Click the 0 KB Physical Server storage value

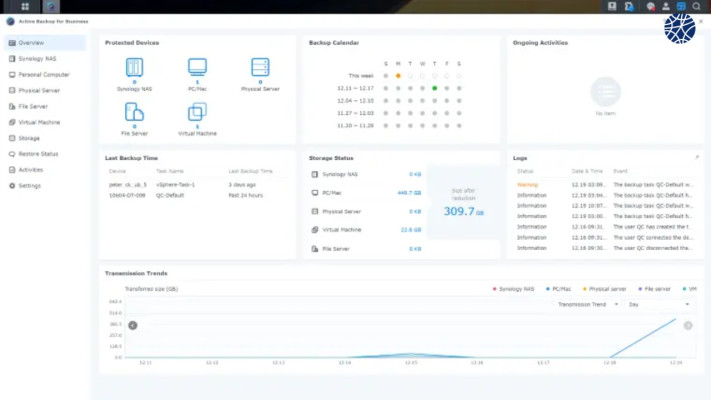click(415, 211)
